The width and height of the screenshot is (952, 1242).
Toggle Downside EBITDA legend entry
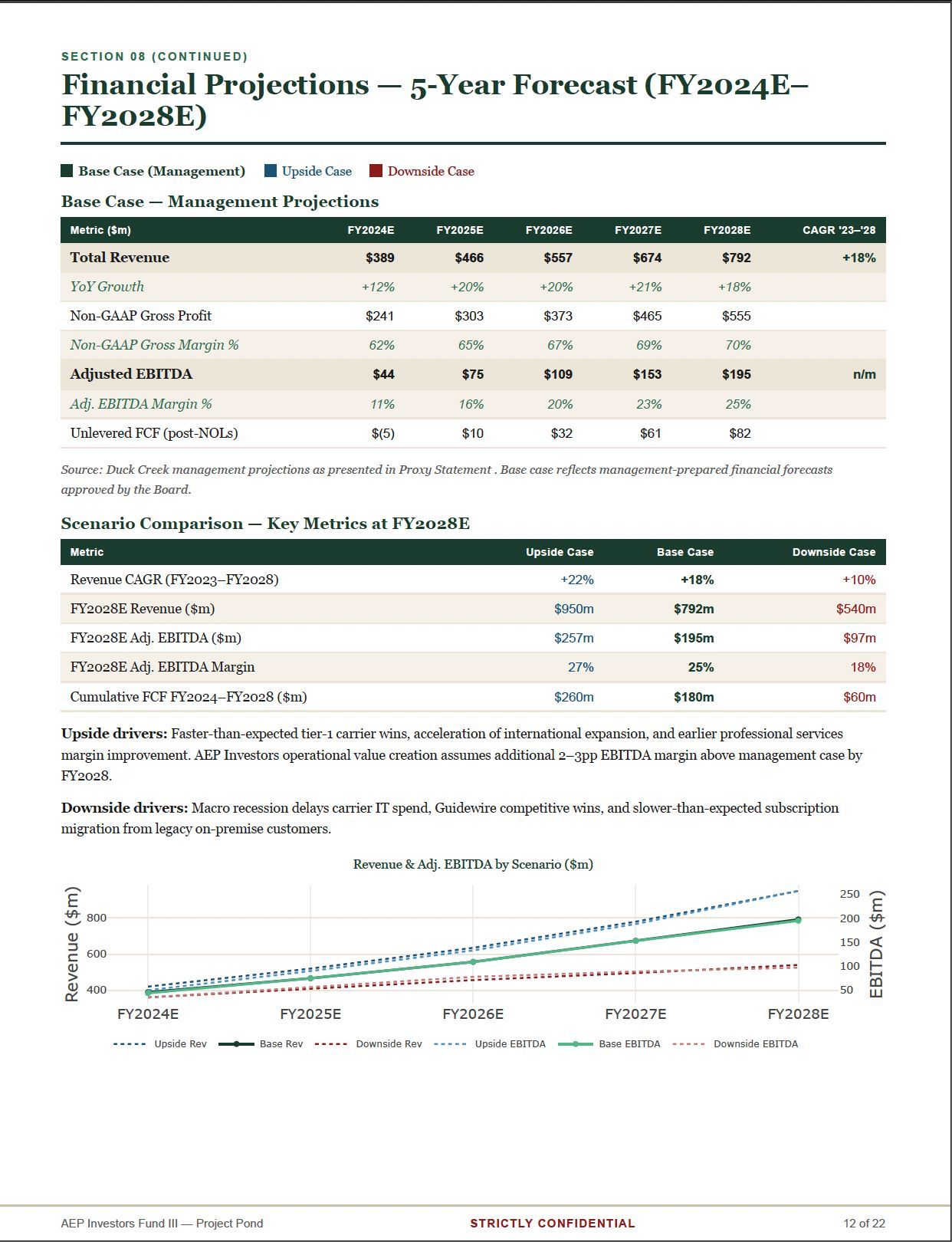click(x=735, y=1044)
